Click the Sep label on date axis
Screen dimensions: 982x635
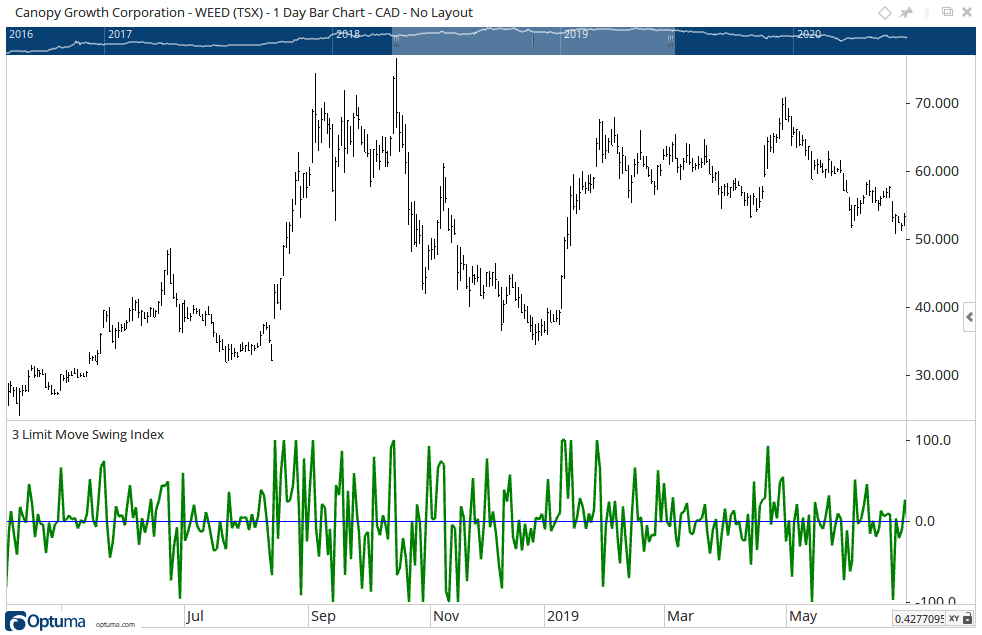click(x=323, y=616)
